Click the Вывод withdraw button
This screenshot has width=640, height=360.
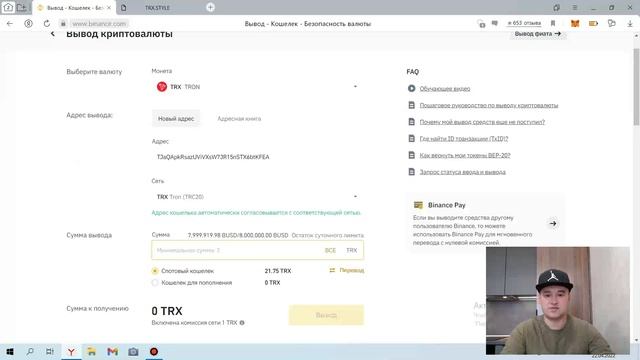click(326, 315)
